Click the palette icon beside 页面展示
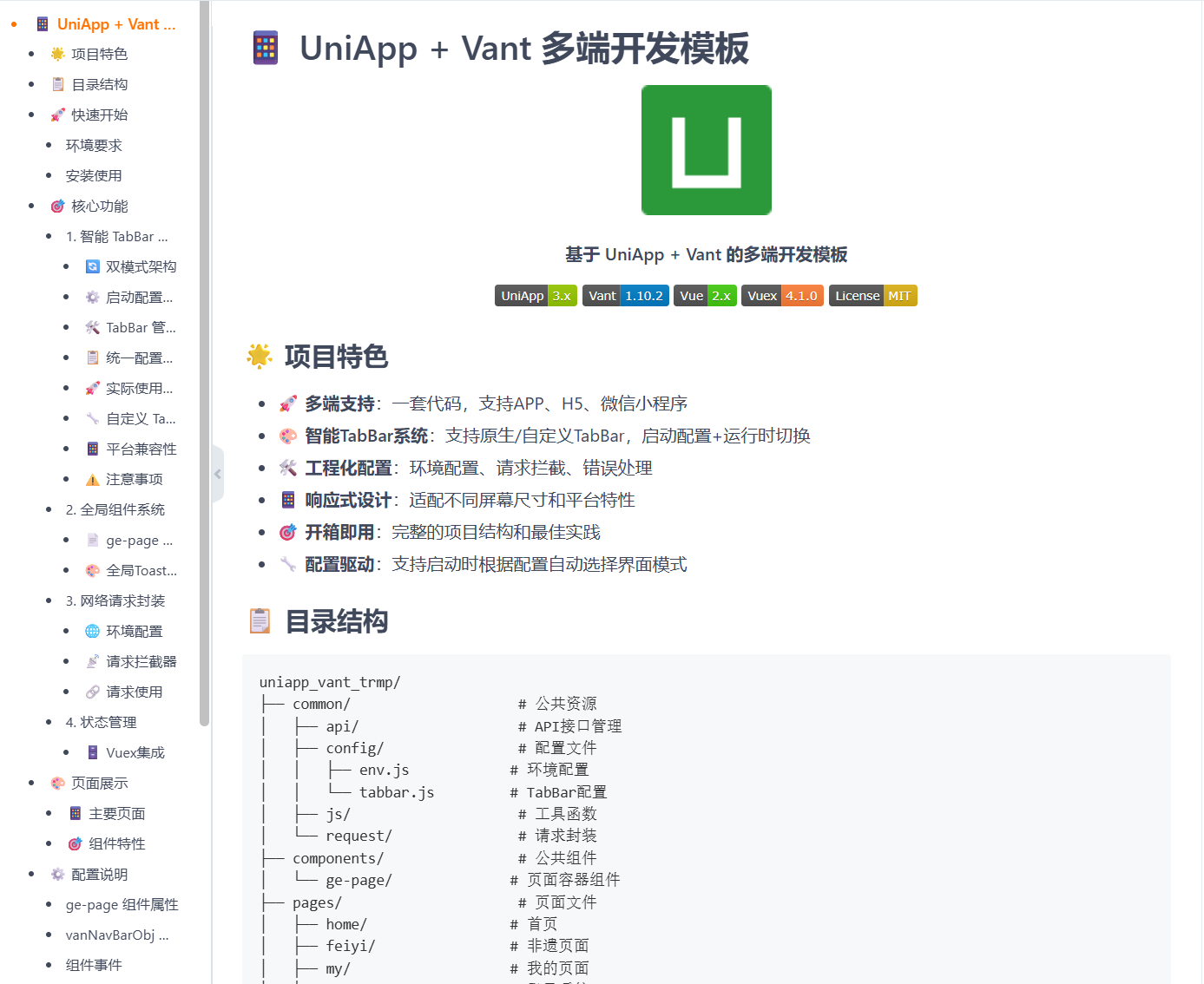 pyautogui.click(x=57, y=782)
